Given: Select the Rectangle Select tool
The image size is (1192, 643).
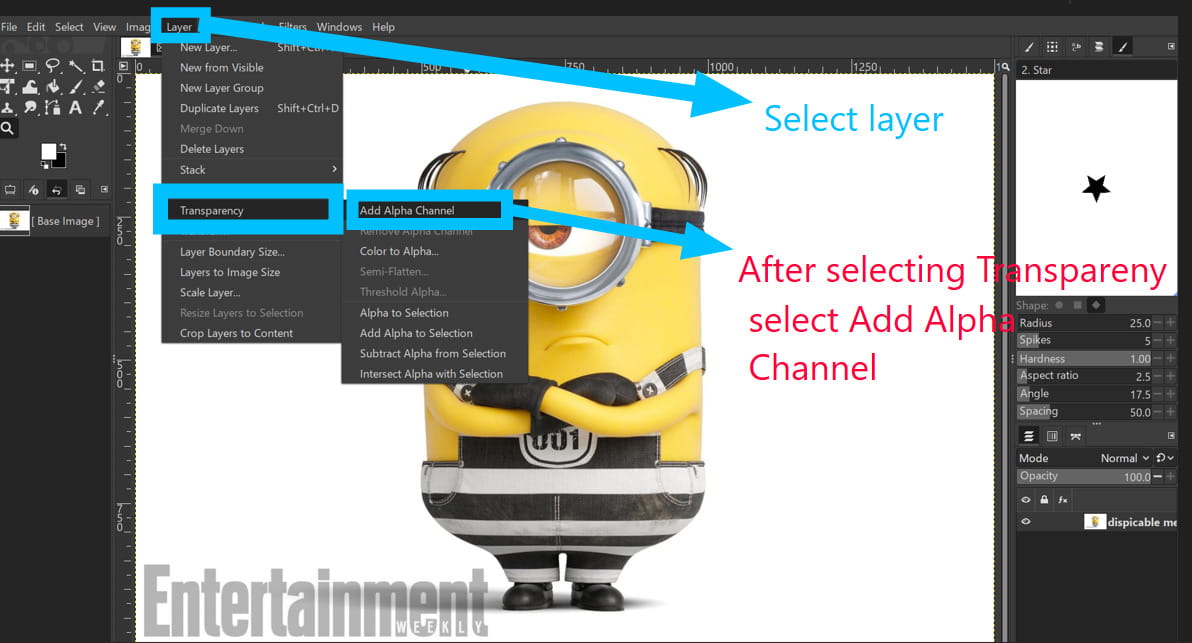Looking at the screenshot, I should [x=30, y=66].
